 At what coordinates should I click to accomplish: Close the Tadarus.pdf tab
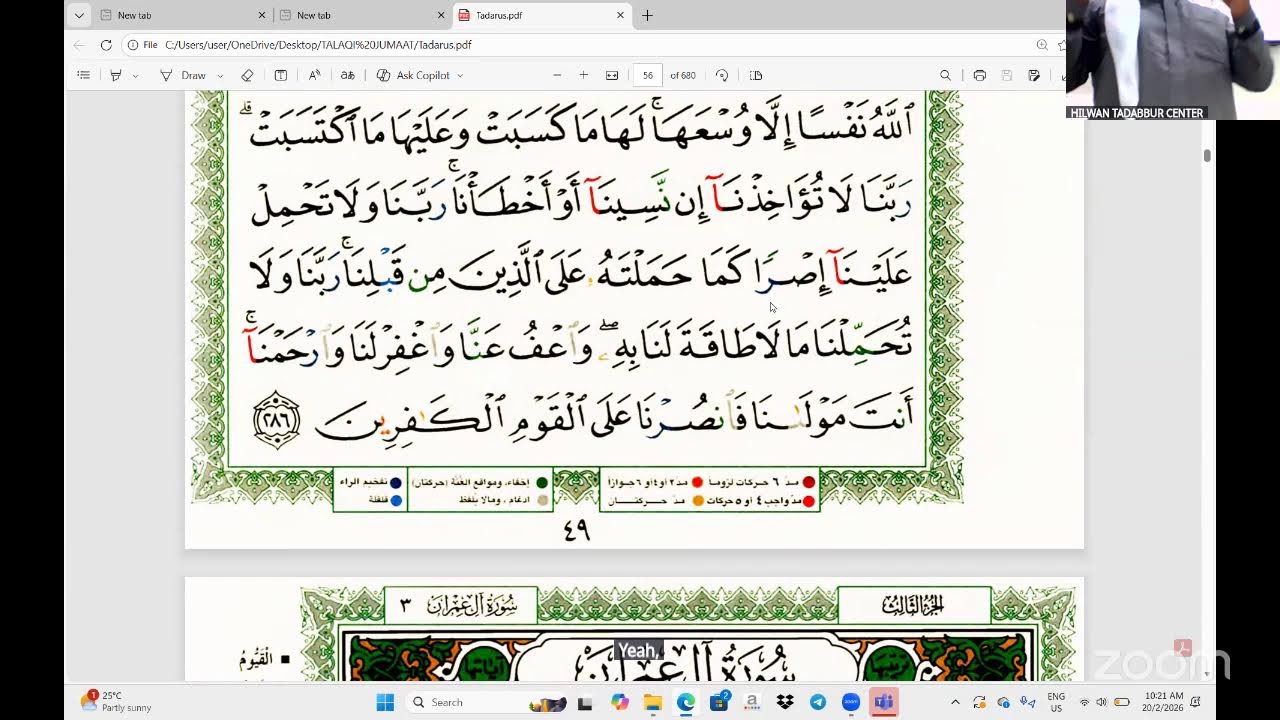pyautogui.click(x=620, y=15)
